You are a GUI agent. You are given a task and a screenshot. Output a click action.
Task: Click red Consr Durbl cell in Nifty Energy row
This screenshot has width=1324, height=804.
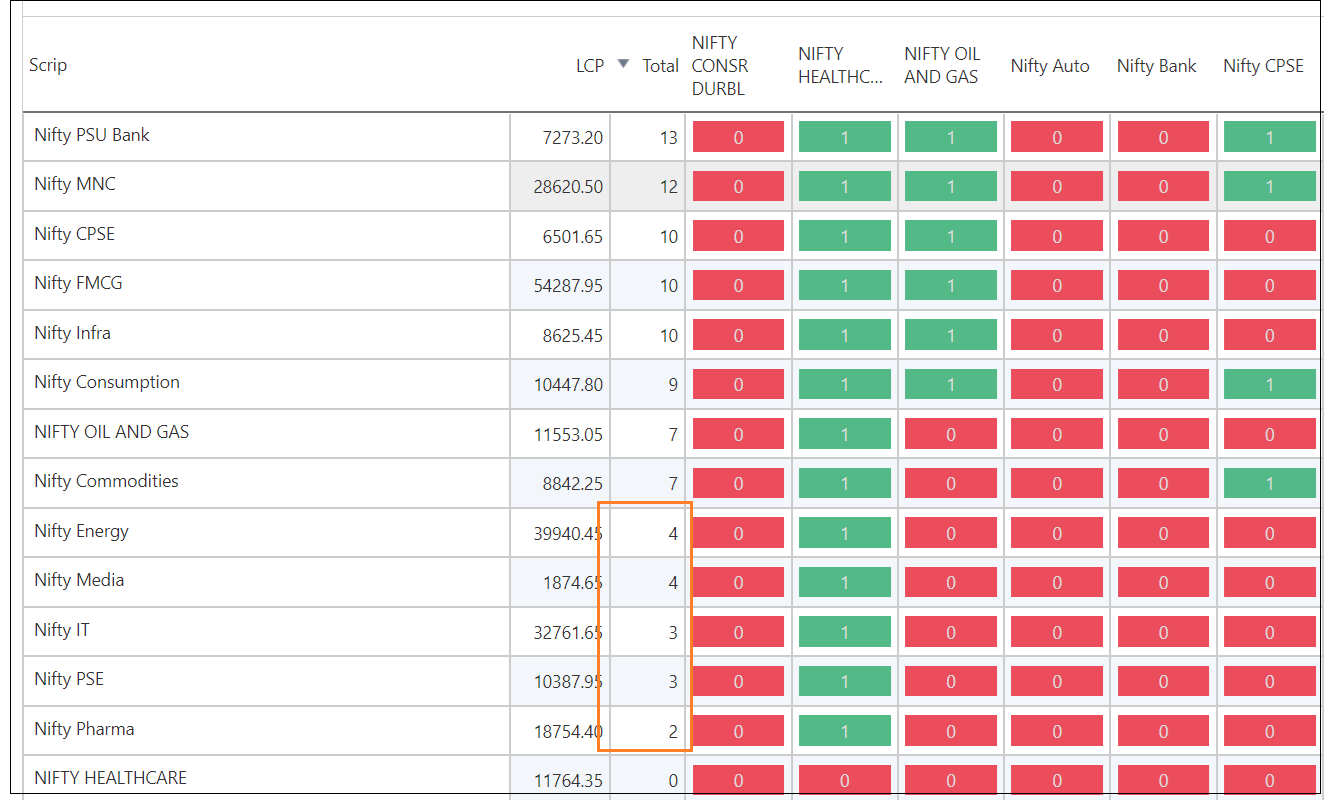tap(738, 534)
